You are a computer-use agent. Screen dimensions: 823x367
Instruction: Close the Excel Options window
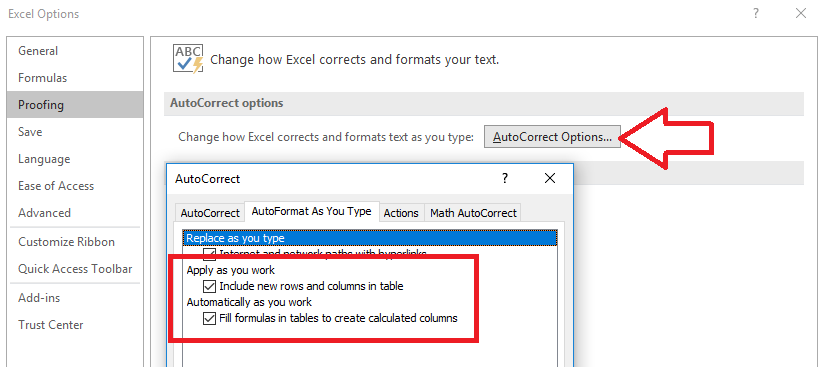(801, 14)
